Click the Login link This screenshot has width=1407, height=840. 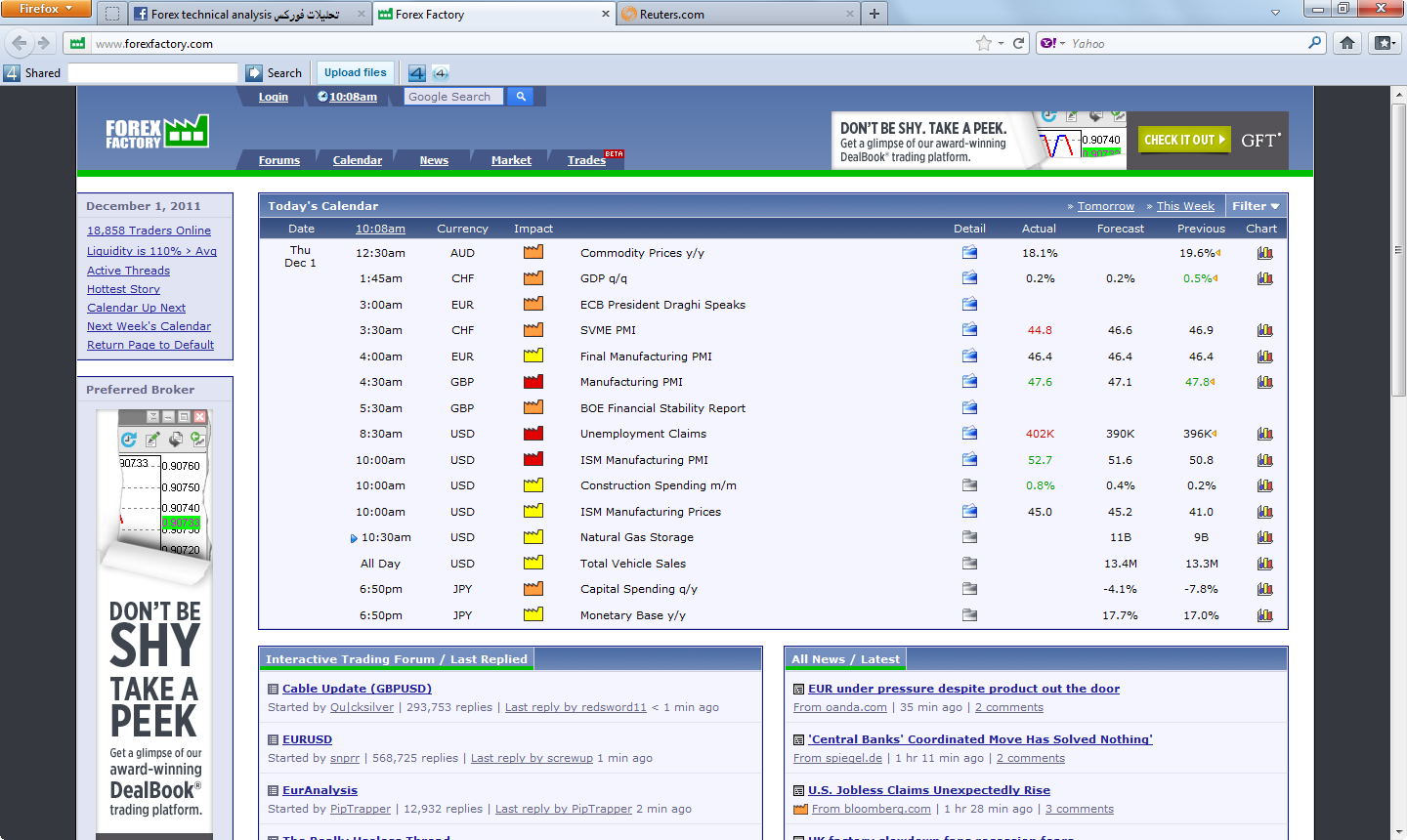(x=274, y=97)
